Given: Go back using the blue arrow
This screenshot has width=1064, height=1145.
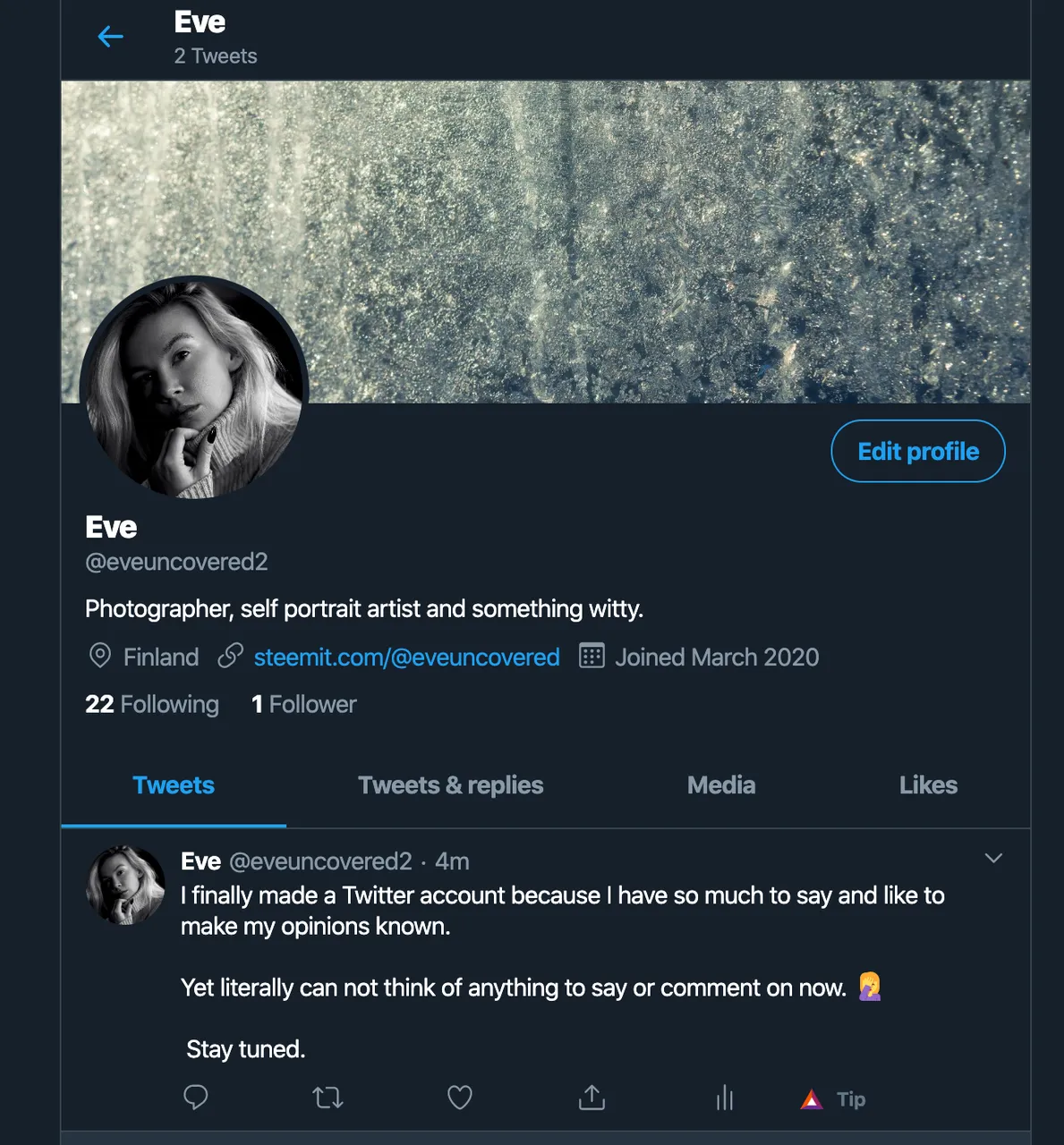Looking at the screenshot, I should pos(110,37).
